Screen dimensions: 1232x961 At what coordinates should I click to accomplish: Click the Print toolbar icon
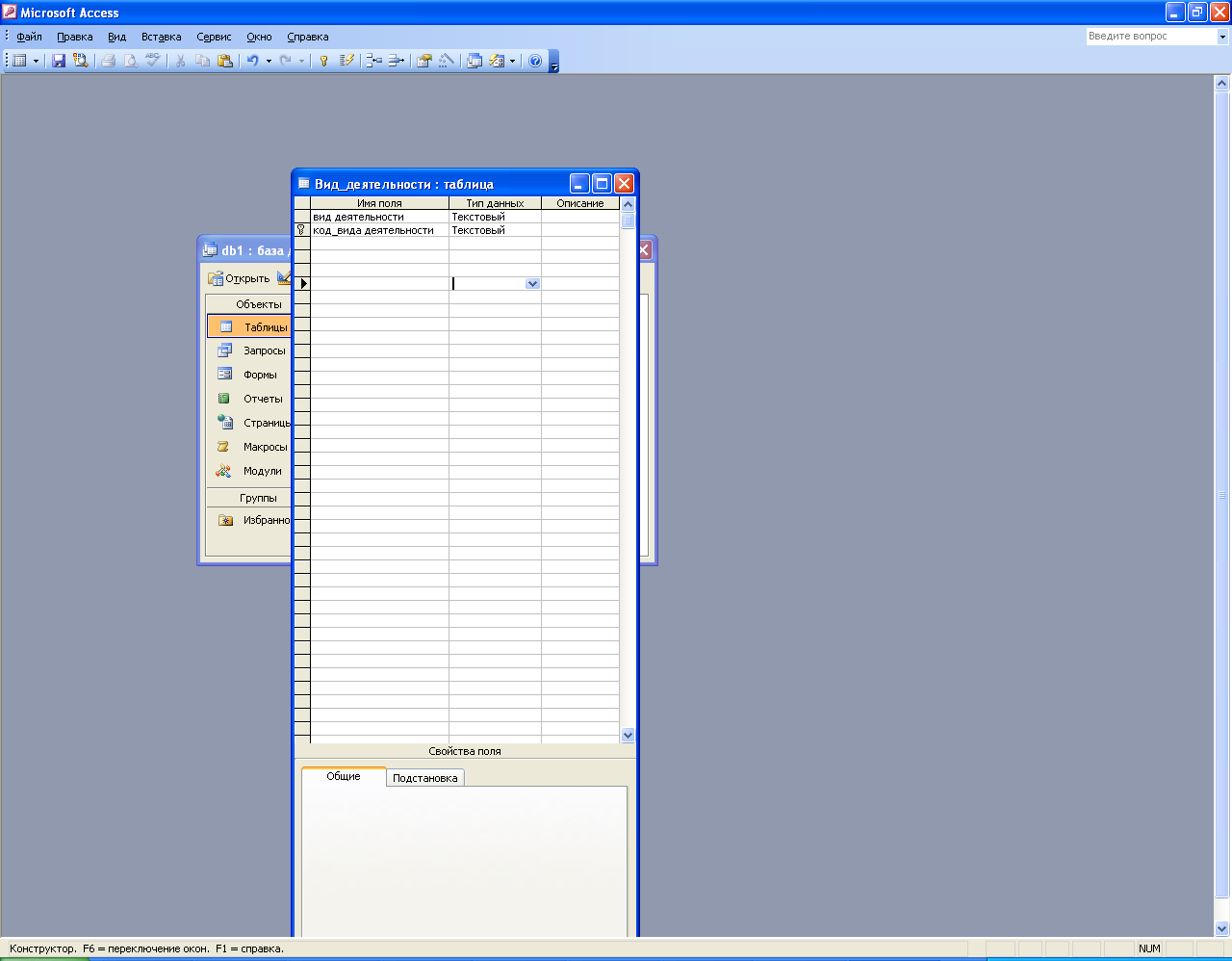109,61
